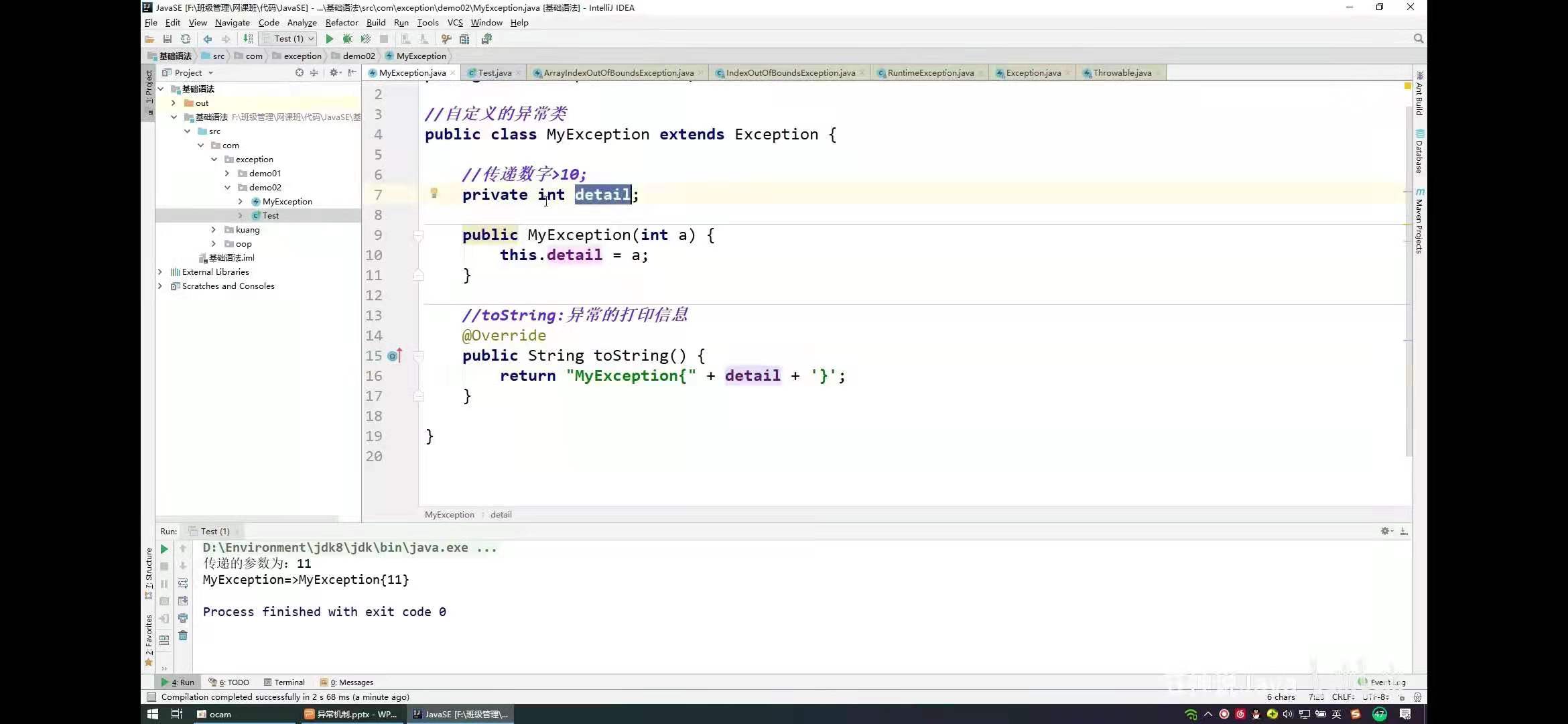Toggle the 1: Project tool window stripe

pyautogui.click(x=149, y=87)
